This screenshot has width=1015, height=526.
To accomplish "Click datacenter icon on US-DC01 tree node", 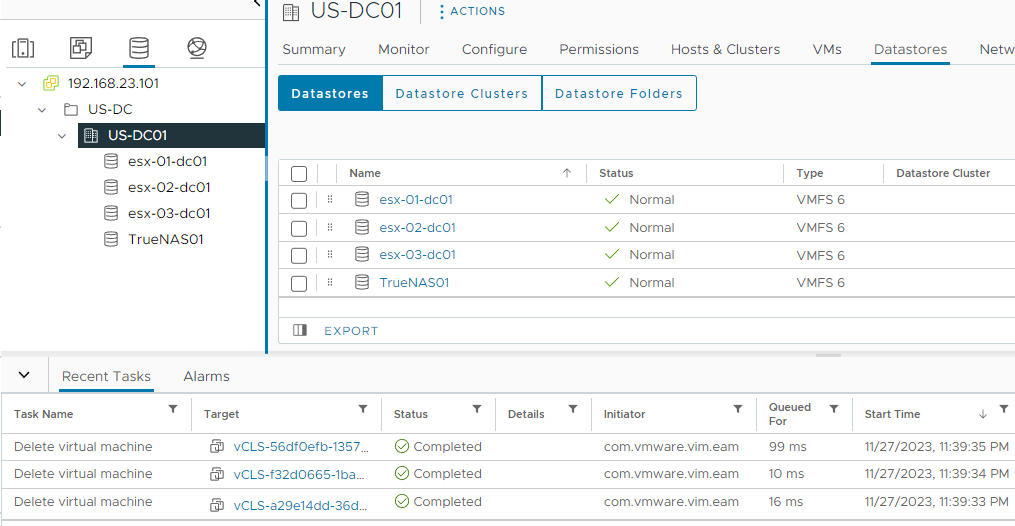I will [91, 135].
